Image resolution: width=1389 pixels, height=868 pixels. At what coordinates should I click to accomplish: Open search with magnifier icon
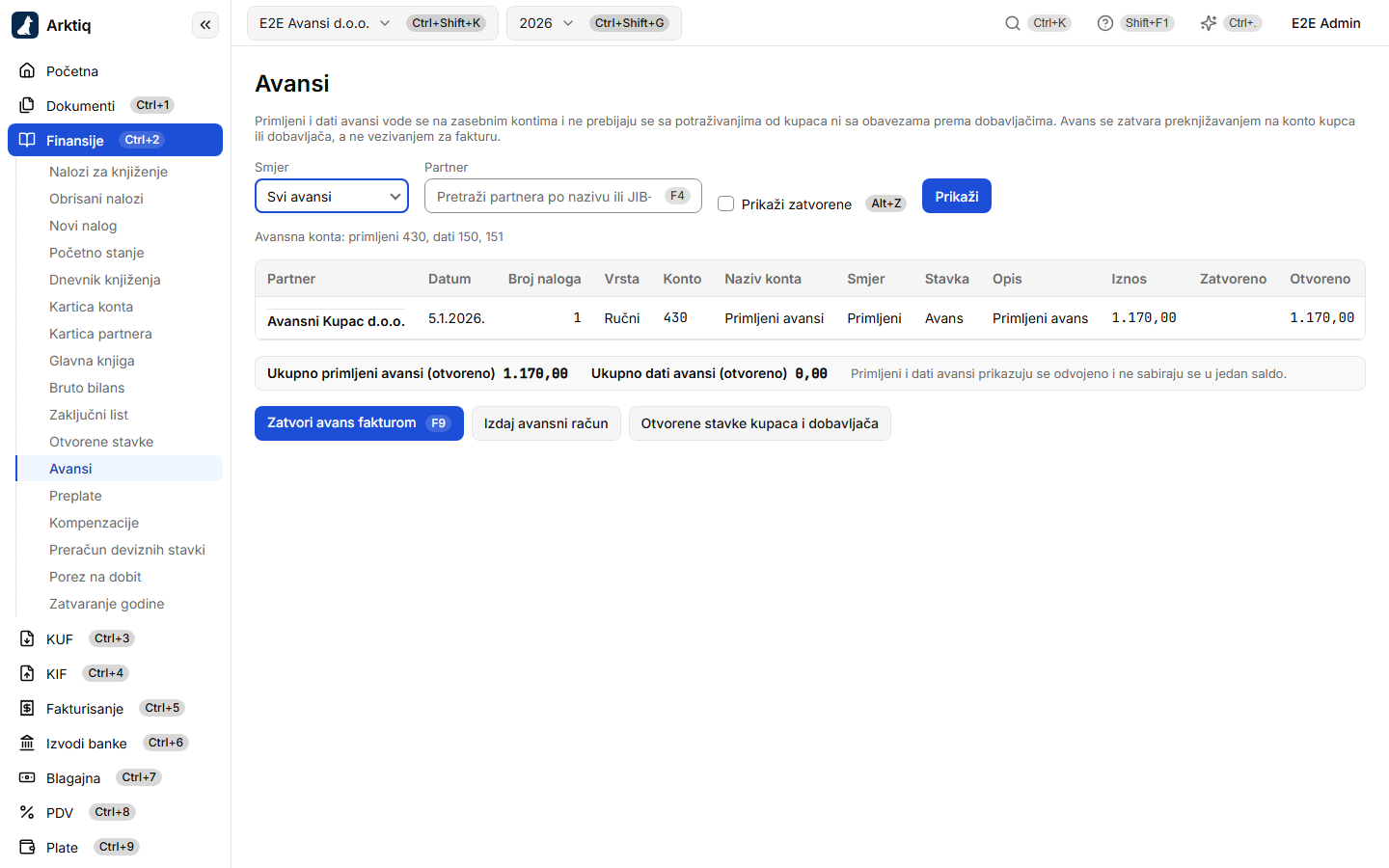1013,23
